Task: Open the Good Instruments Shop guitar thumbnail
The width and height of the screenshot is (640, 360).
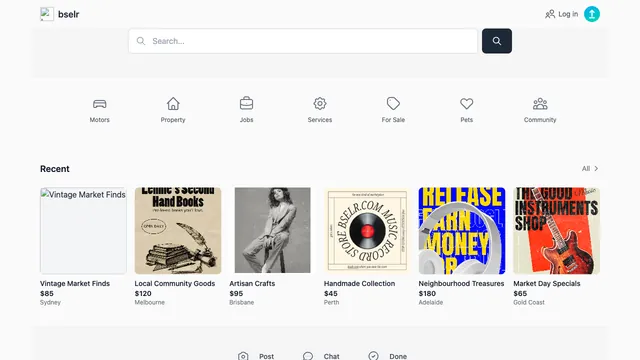Action: 557,231
